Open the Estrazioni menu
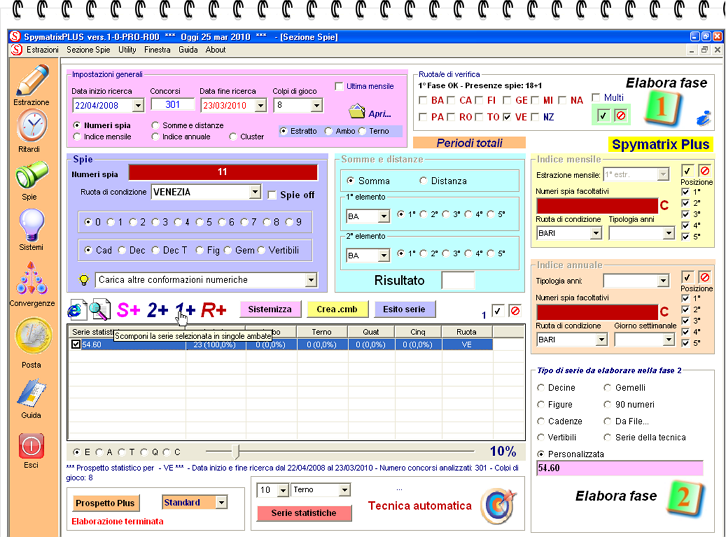726x537 pixels. point(42,50)
